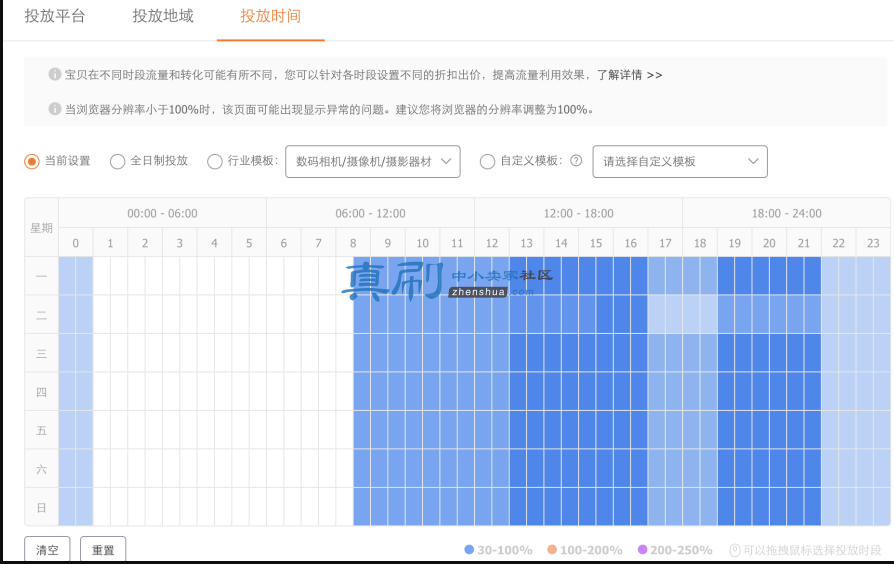894x564 pixels.
Task: Click the info icon beside the 当浏览器分辨率 notice
Action: click(55, 109)
